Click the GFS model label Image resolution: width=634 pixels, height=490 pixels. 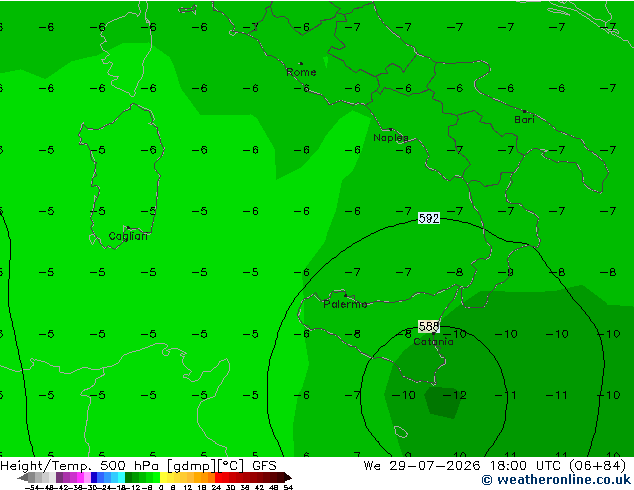pyautogui.click(x=264, y=466)
